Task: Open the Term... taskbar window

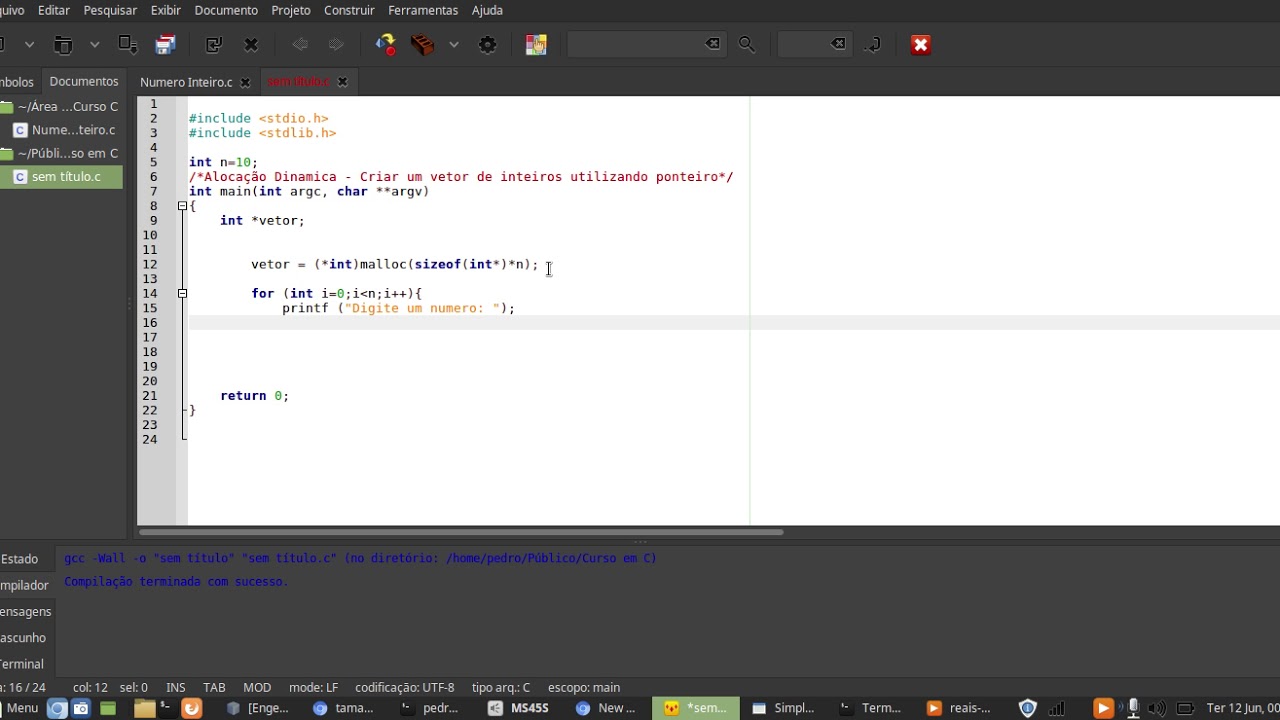Action: [x=872, y=708]
